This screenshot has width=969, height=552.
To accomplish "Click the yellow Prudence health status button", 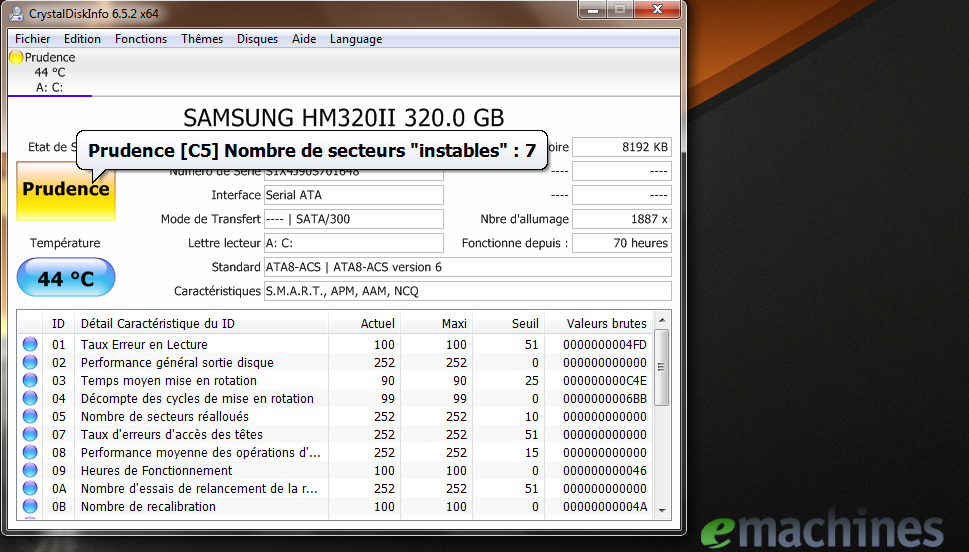I will pyautogui.click(x=66, y=190).
